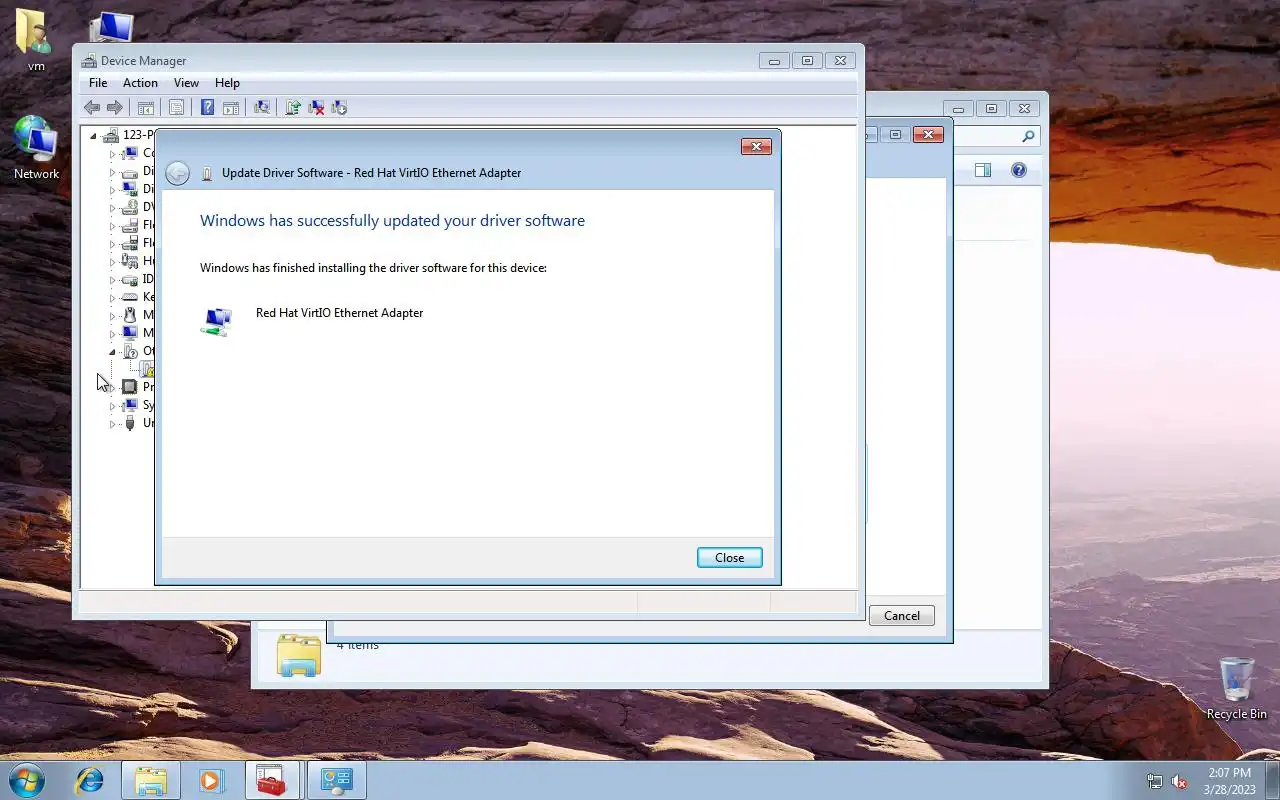1280x800 pixels.
Task: Select the vm folder on the desktop
Action: [36, 40]
